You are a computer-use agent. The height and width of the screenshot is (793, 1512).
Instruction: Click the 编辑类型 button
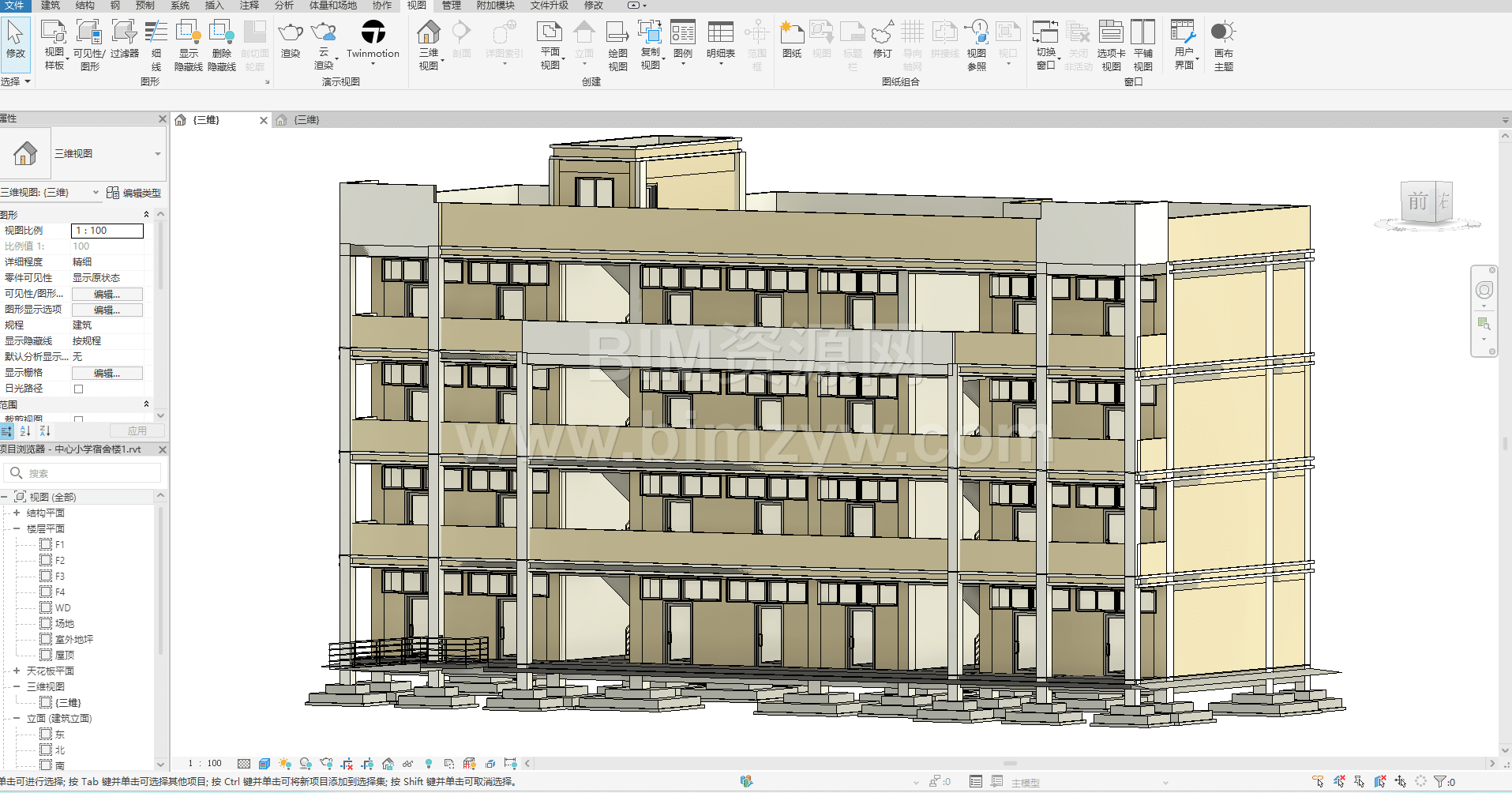click(134, 193)
